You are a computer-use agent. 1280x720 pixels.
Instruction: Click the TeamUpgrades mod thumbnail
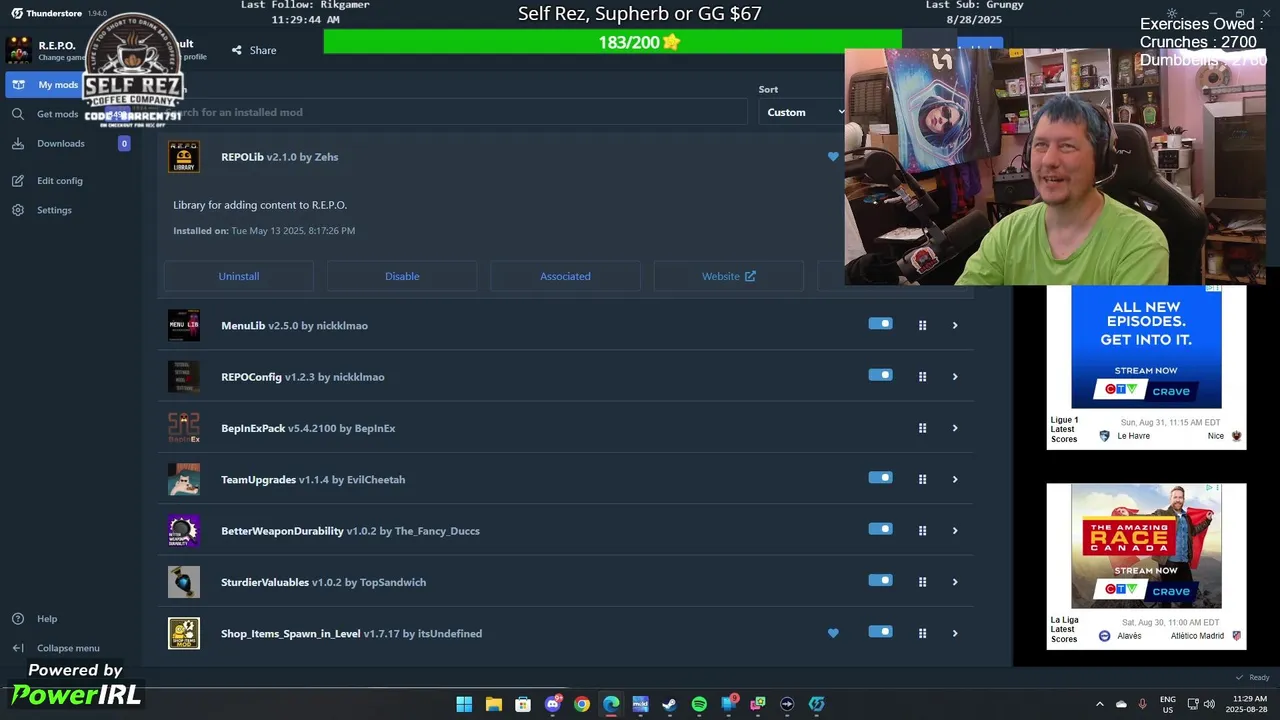pyautogui.click(x=184, y=479)
